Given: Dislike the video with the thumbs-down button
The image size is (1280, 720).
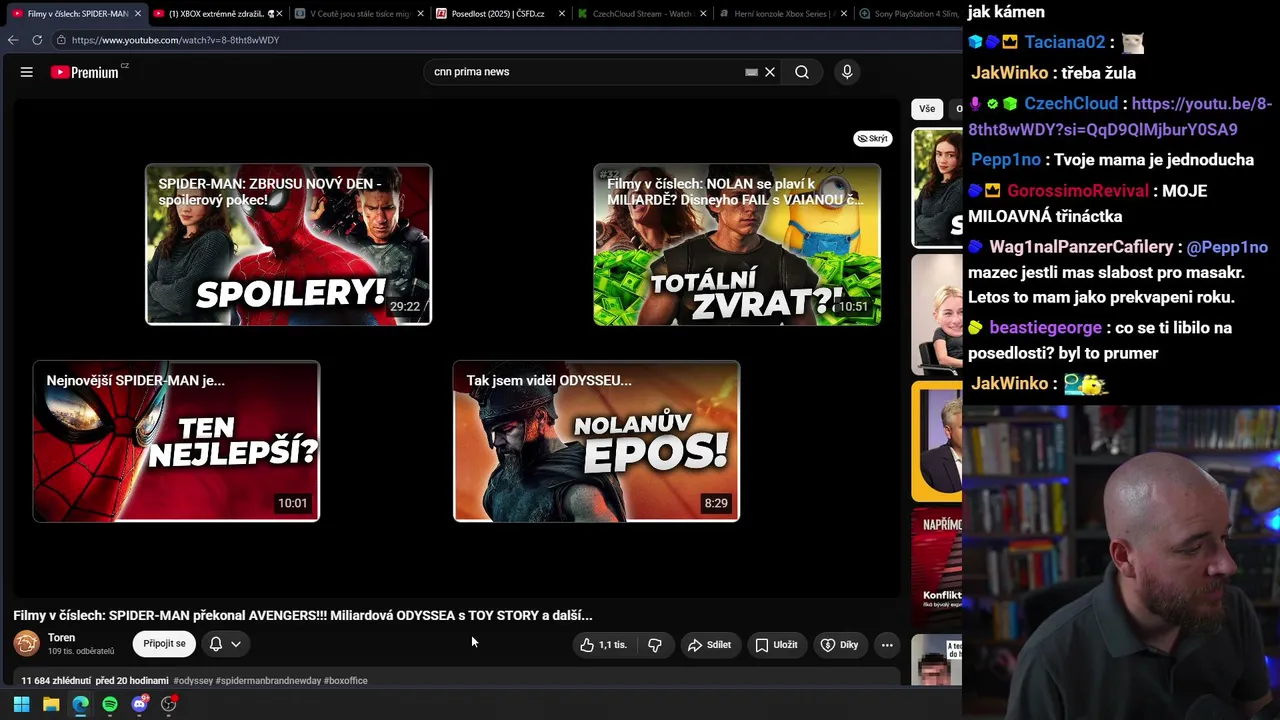Looking at the screenshot, I should [655, 645].
